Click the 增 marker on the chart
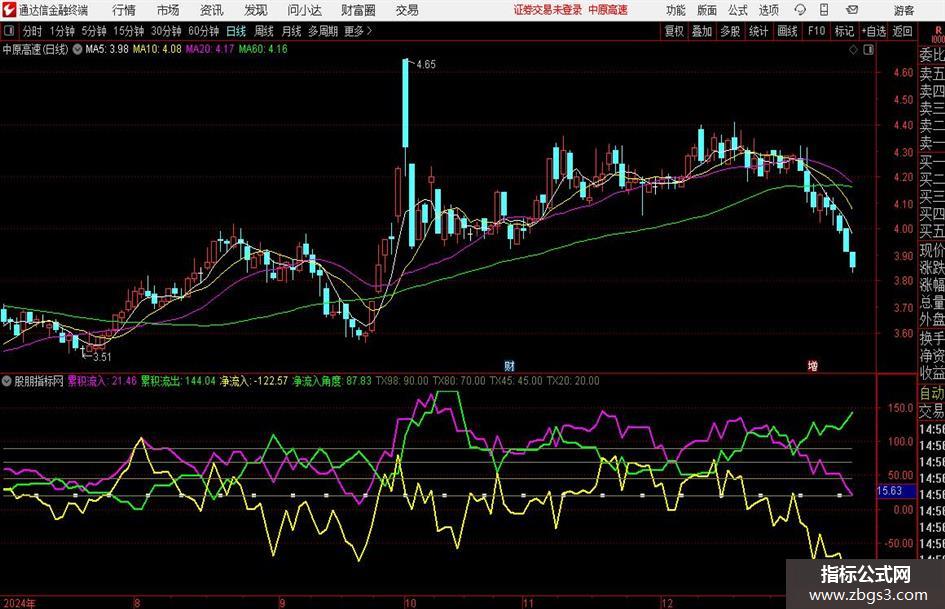This screenshot has height=609, width=945. tap(812, 365)
